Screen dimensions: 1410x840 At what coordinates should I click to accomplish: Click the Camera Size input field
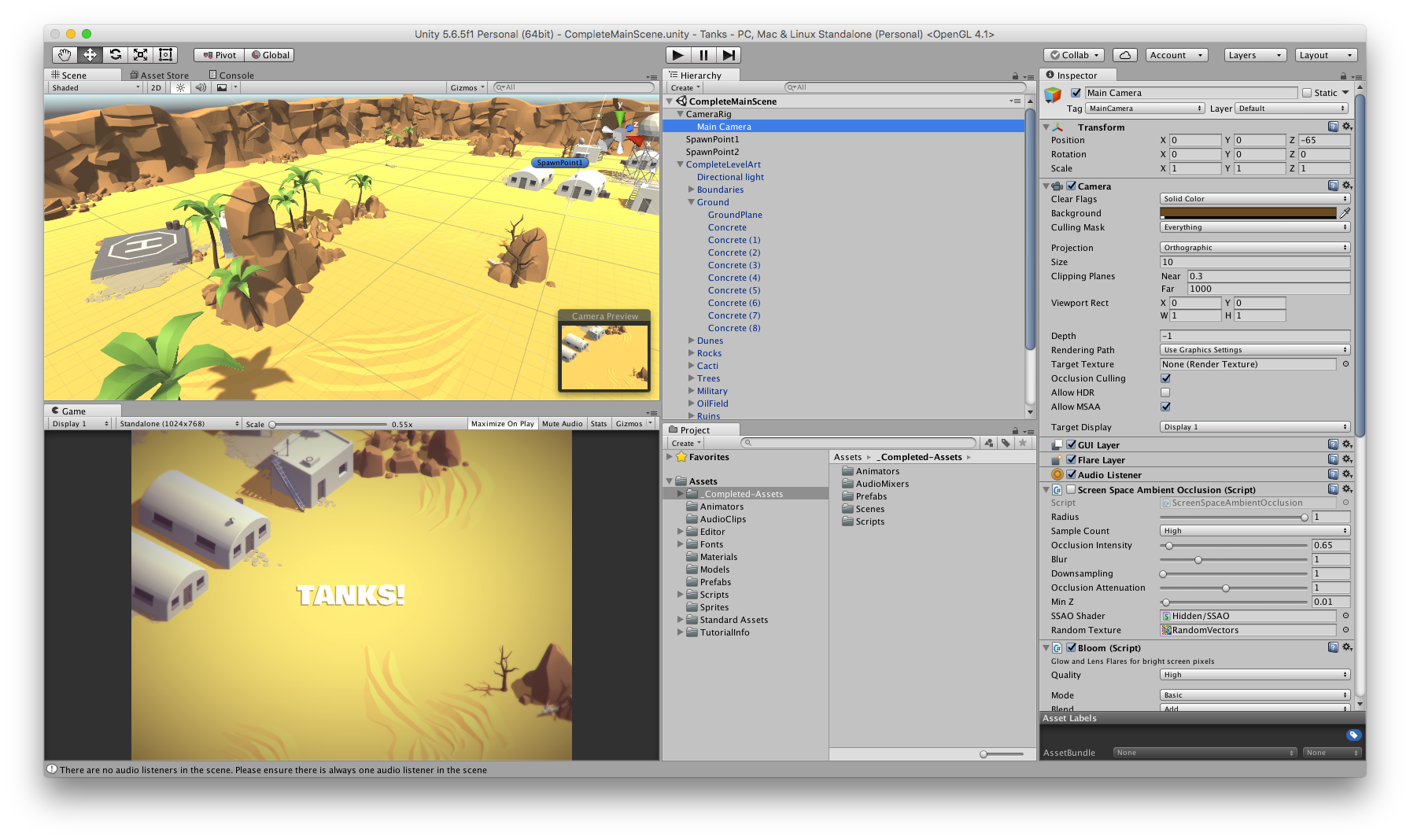point(1255,262)
